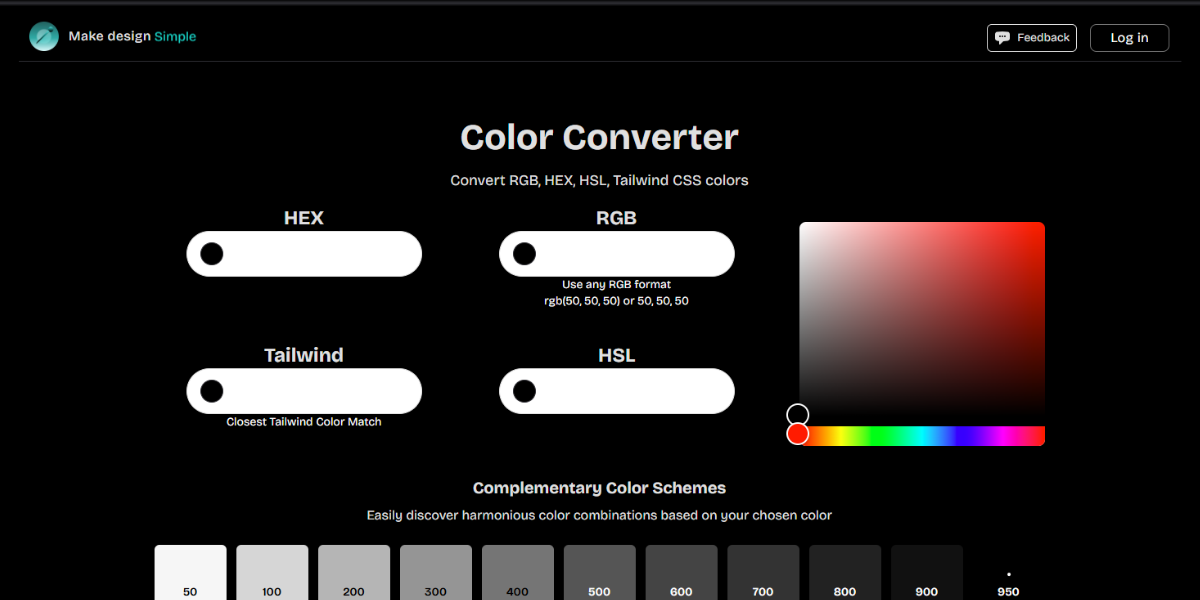The width and height of the screenshot is (1200, 600).
Task: Click the color circle inside Tailwind field
Action: tap(211, 390)
